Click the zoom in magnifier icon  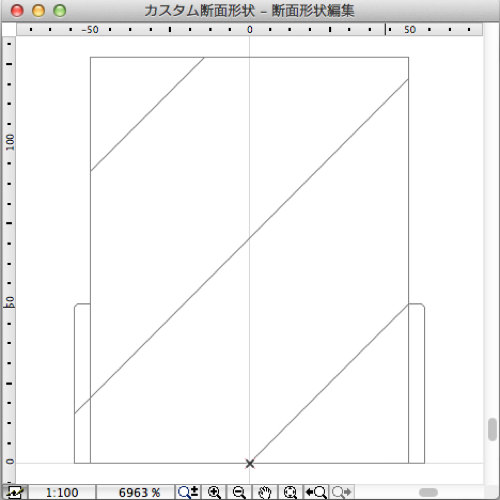[x=214, y=492]
